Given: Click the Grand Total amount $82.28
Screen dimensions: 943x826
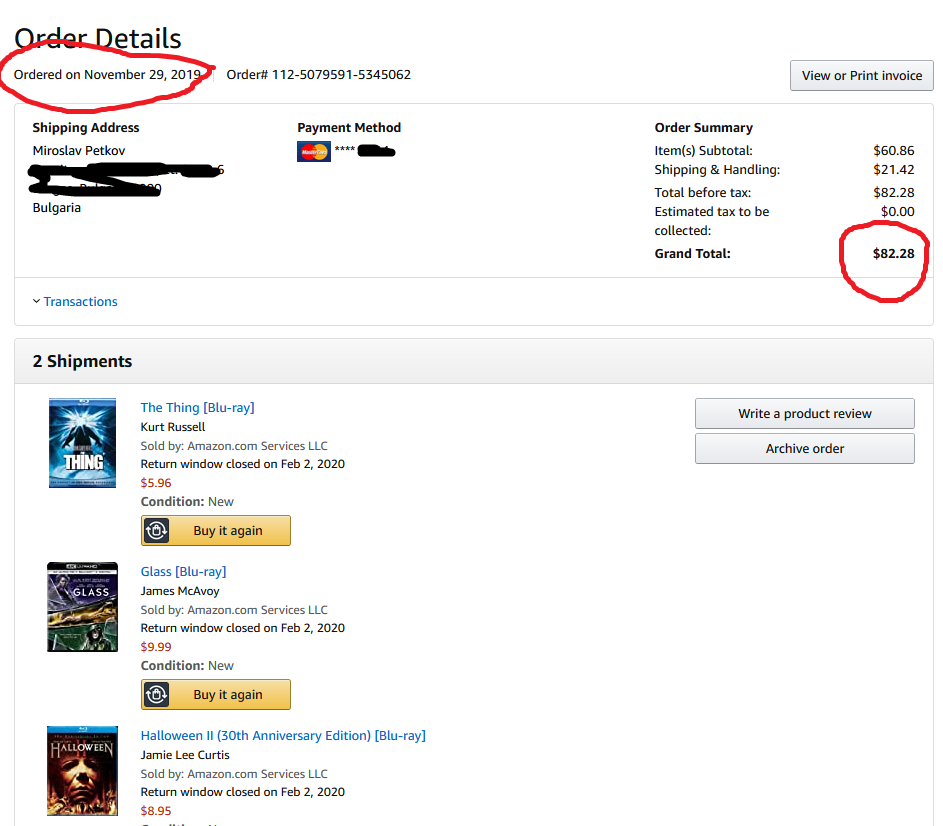Looking at the screenshot, I should (893, 254).
